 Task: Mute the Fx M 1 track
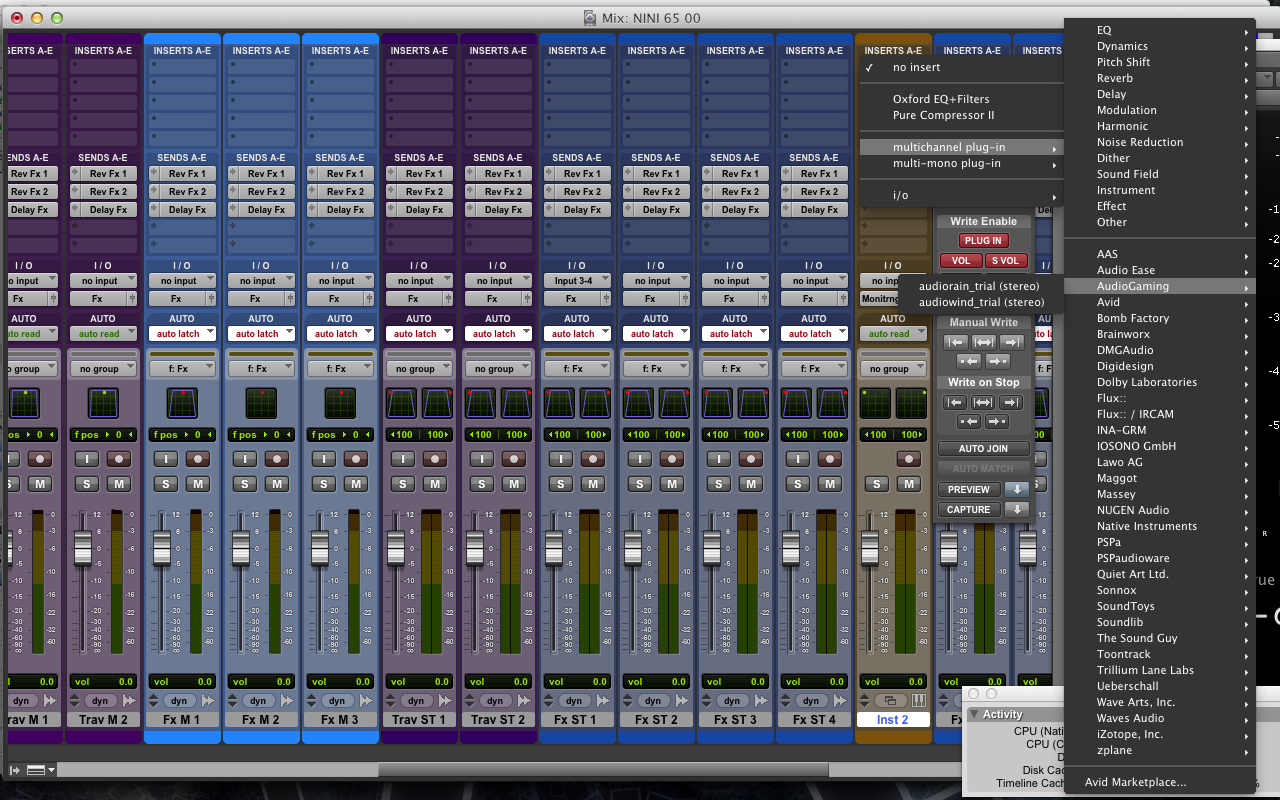(x=199, y=484)
